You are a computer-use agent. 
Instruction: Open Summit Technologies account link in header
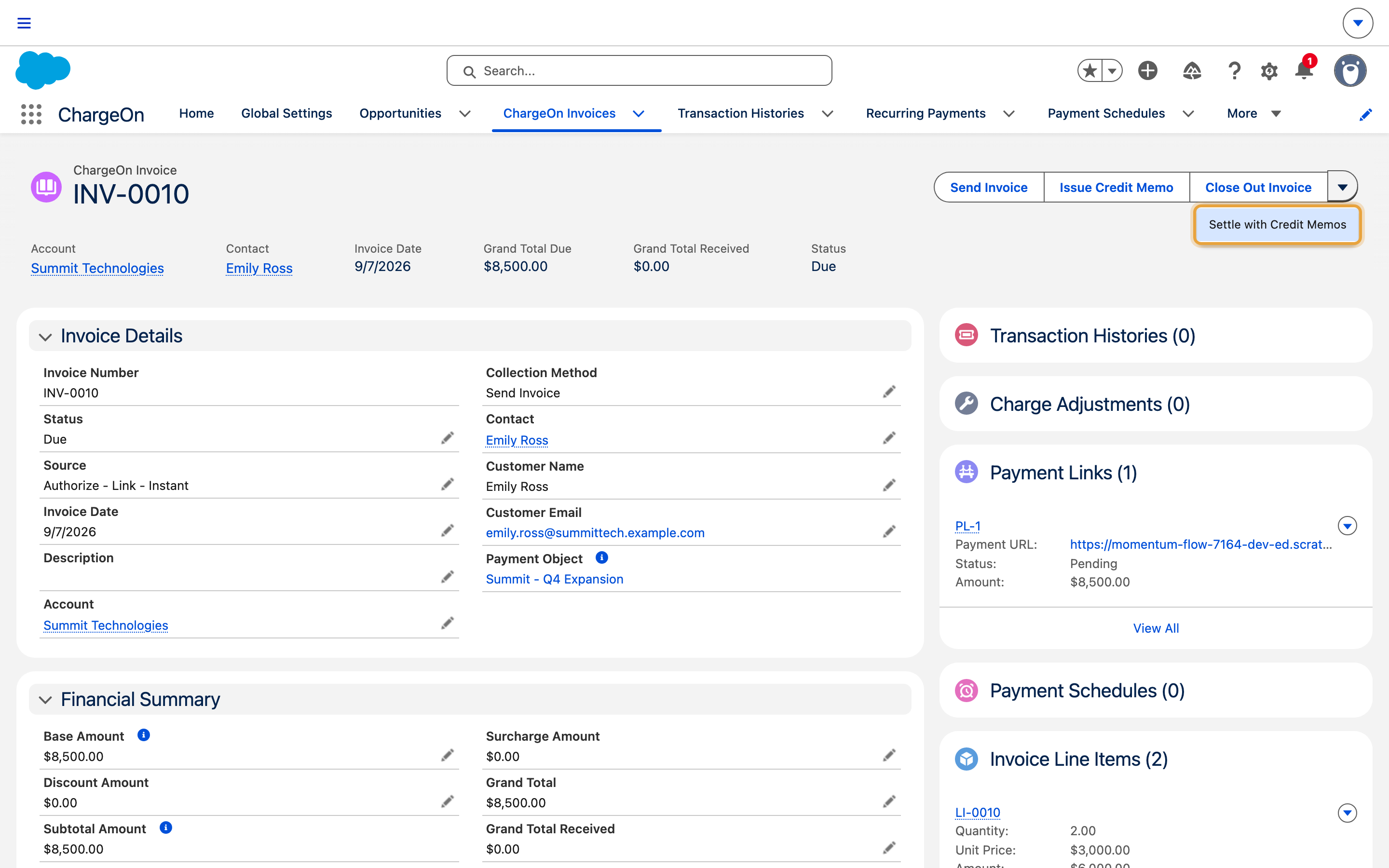97,268
